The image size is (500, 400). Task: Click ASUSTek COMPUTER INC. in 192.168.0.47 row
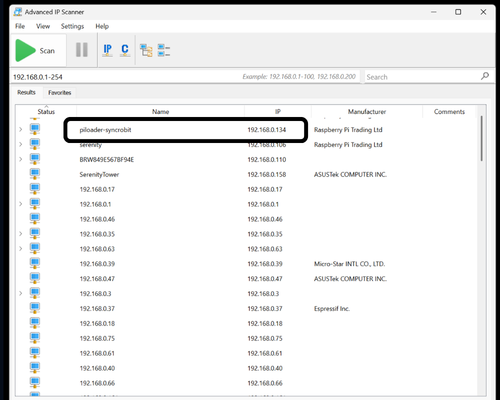point(350,279)
